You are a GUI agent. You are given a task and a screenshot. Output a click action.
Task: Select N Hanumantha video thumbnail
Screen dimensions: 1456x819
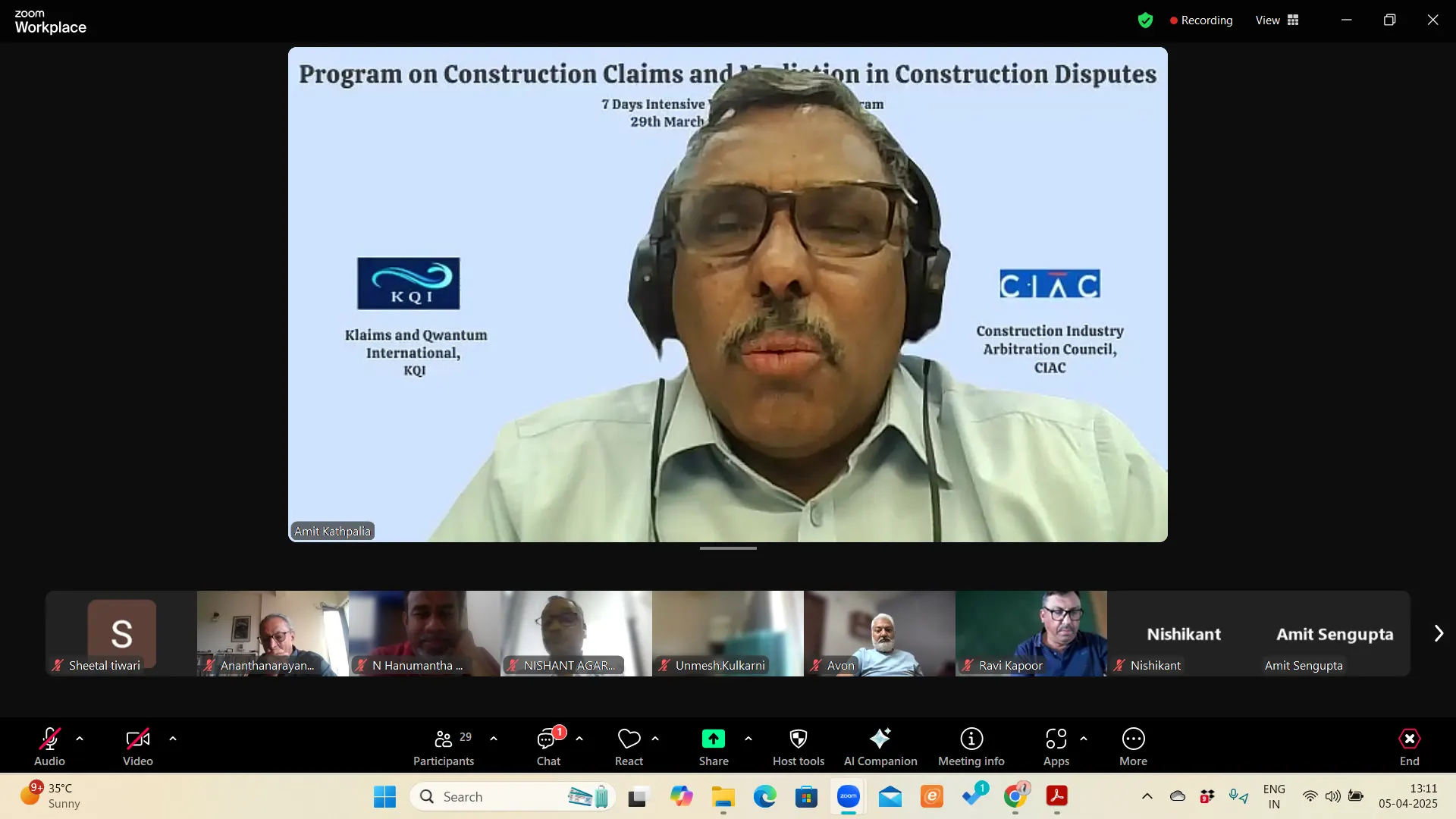pyautogui.click(x=425, y=633)
